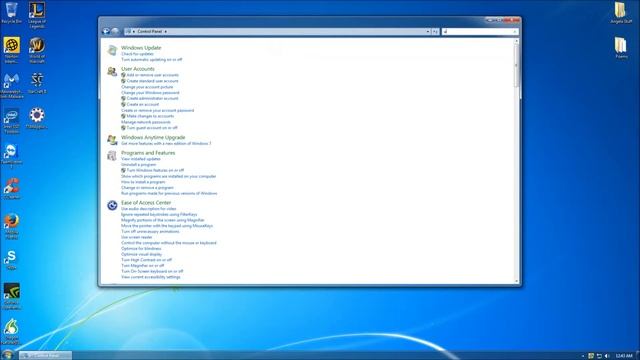
Task: Click the Back navigation button
Action: point(106,31)
